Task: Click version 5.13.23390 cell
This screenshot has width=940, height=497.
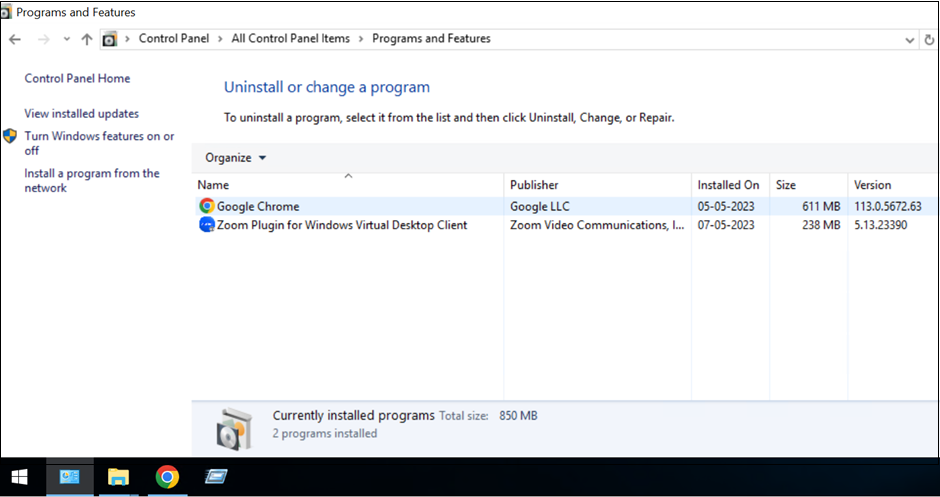Action: click(x=881, y=225)
